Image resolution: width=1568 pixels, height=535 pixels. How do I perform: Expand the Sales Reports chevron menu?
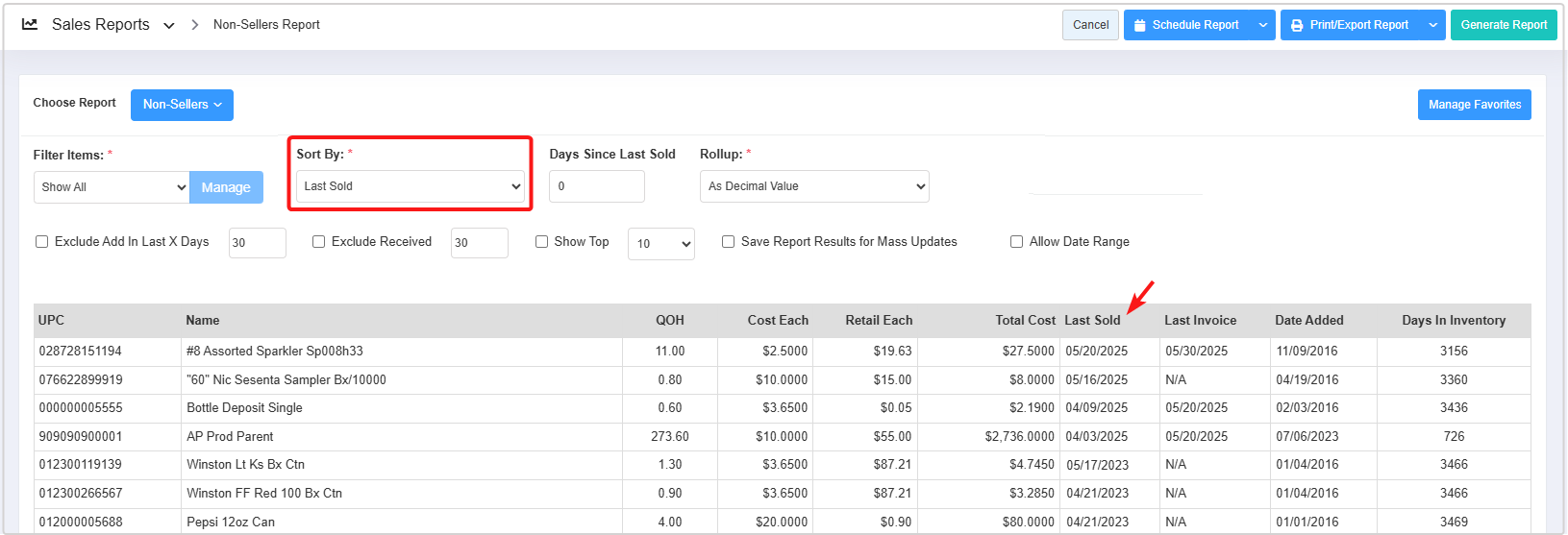(169, 26)
